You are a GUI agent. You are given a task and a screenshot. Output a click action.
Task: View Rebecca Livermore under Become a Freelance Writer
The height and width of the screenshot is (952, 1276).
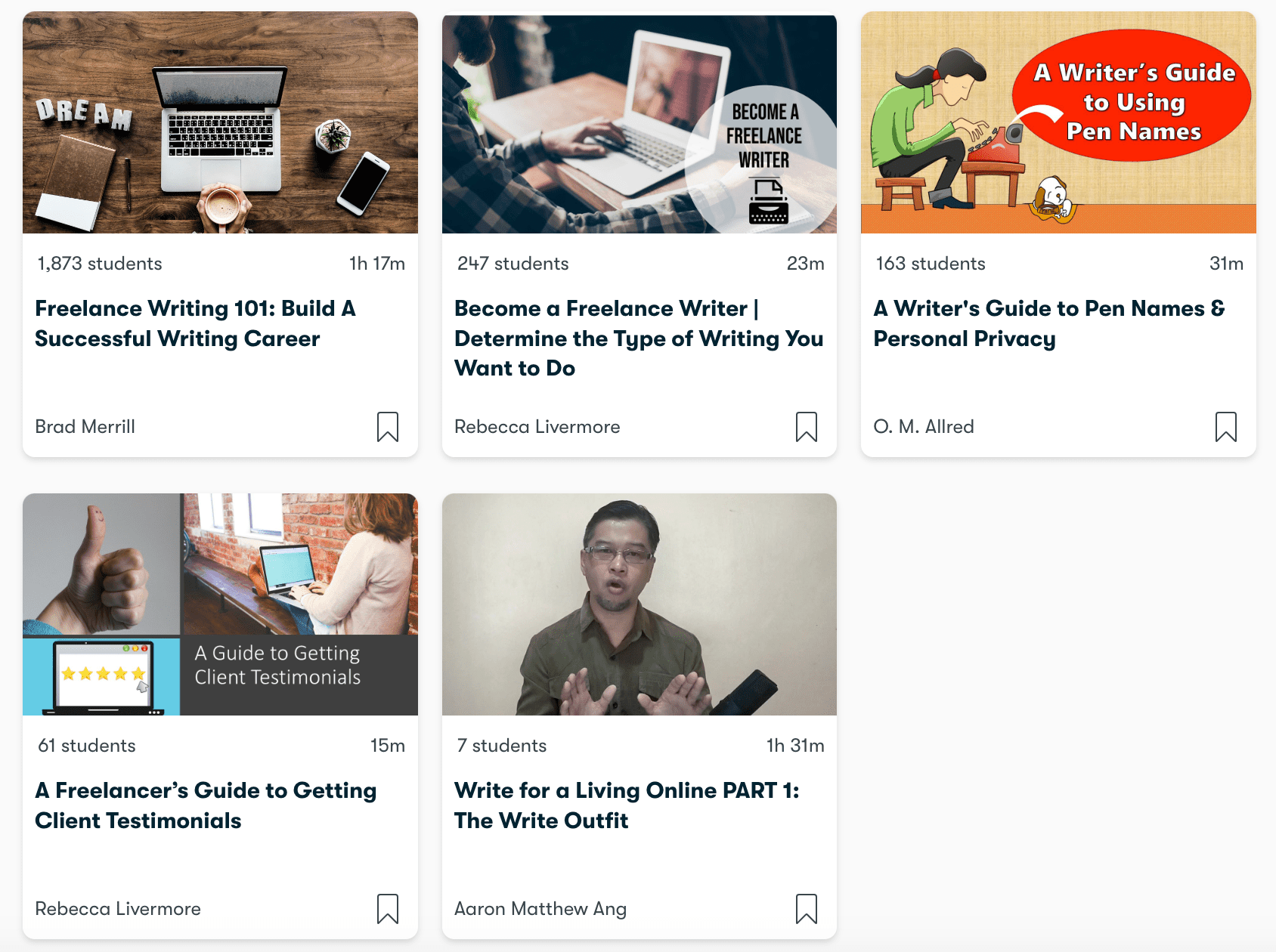coord(537,427)
